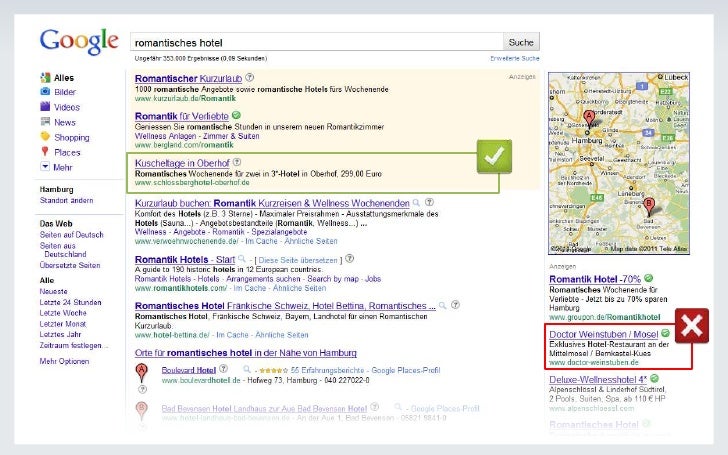Click the magnifier preview icon beside Hotel Bettina result
This screenshot has height=455, width=728.
tap(443, 305)
